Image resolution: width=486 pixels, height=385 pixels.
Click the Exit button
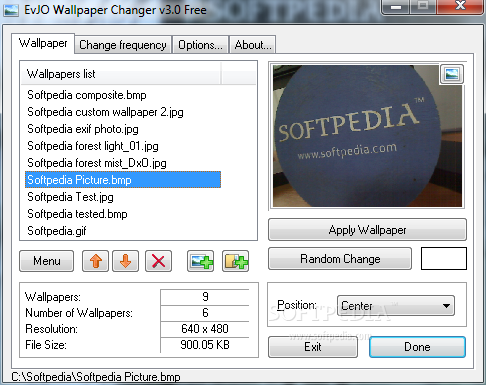coord(313,347)
